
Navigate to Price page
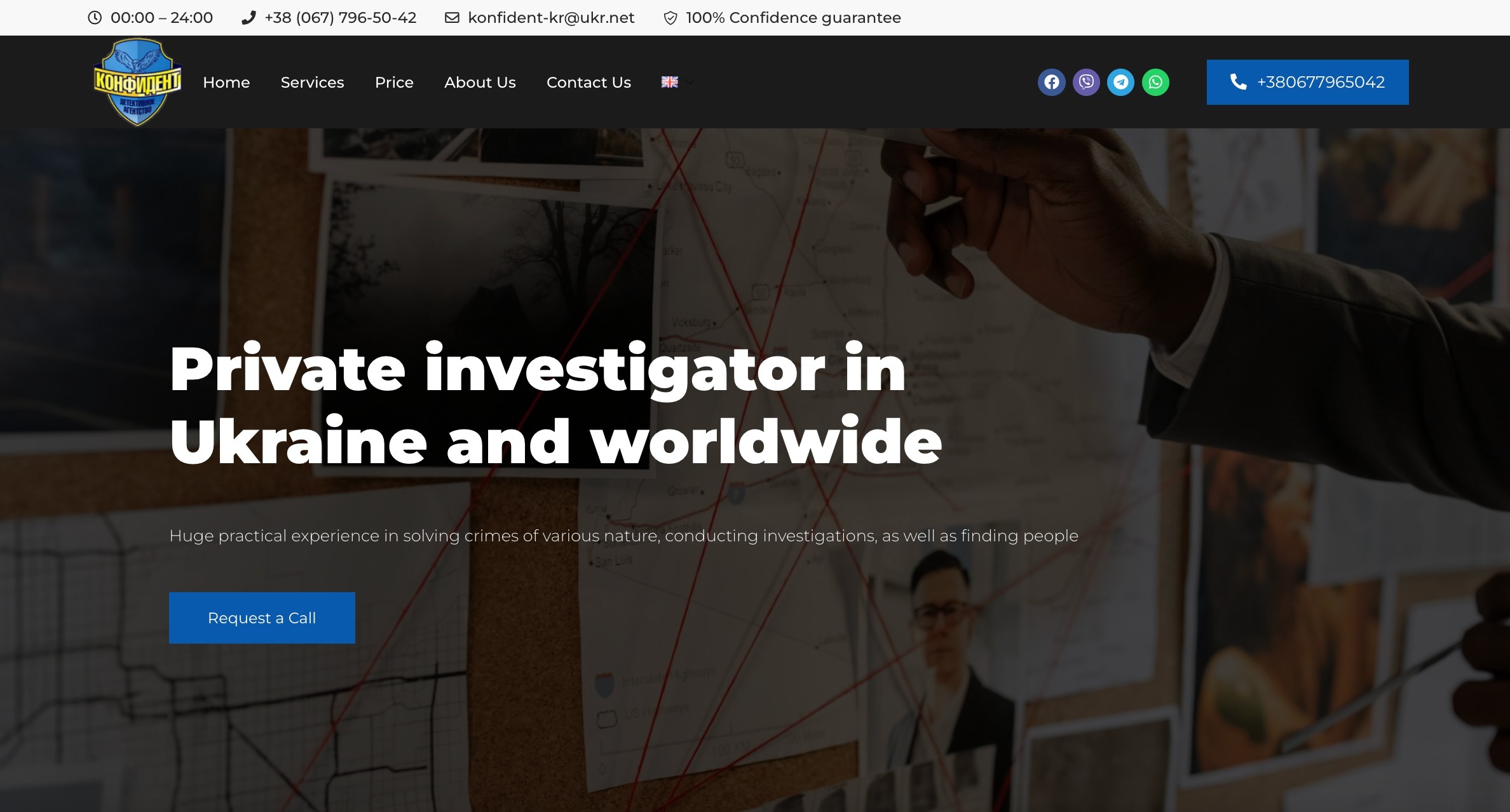[394, 83]
